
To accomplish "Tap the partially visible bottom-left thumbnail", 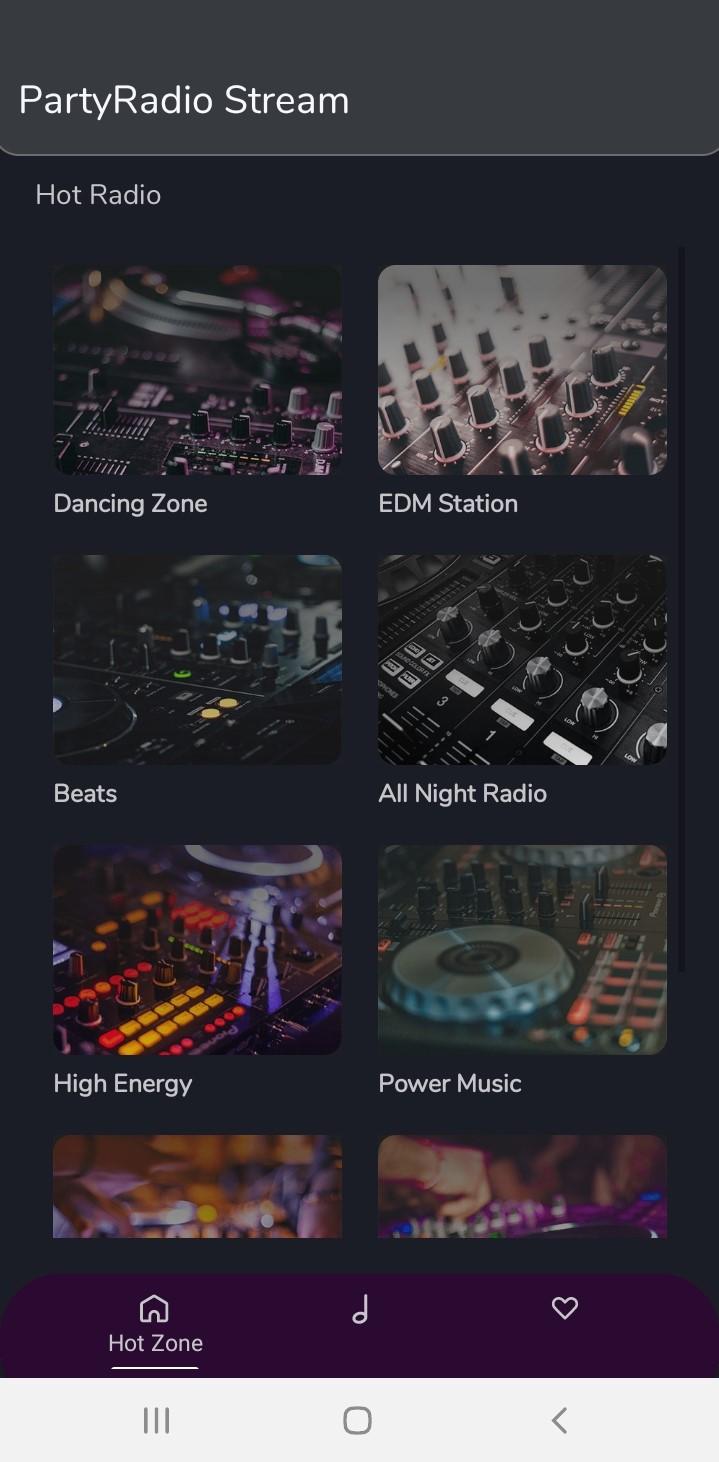I will pos(197,1186).
